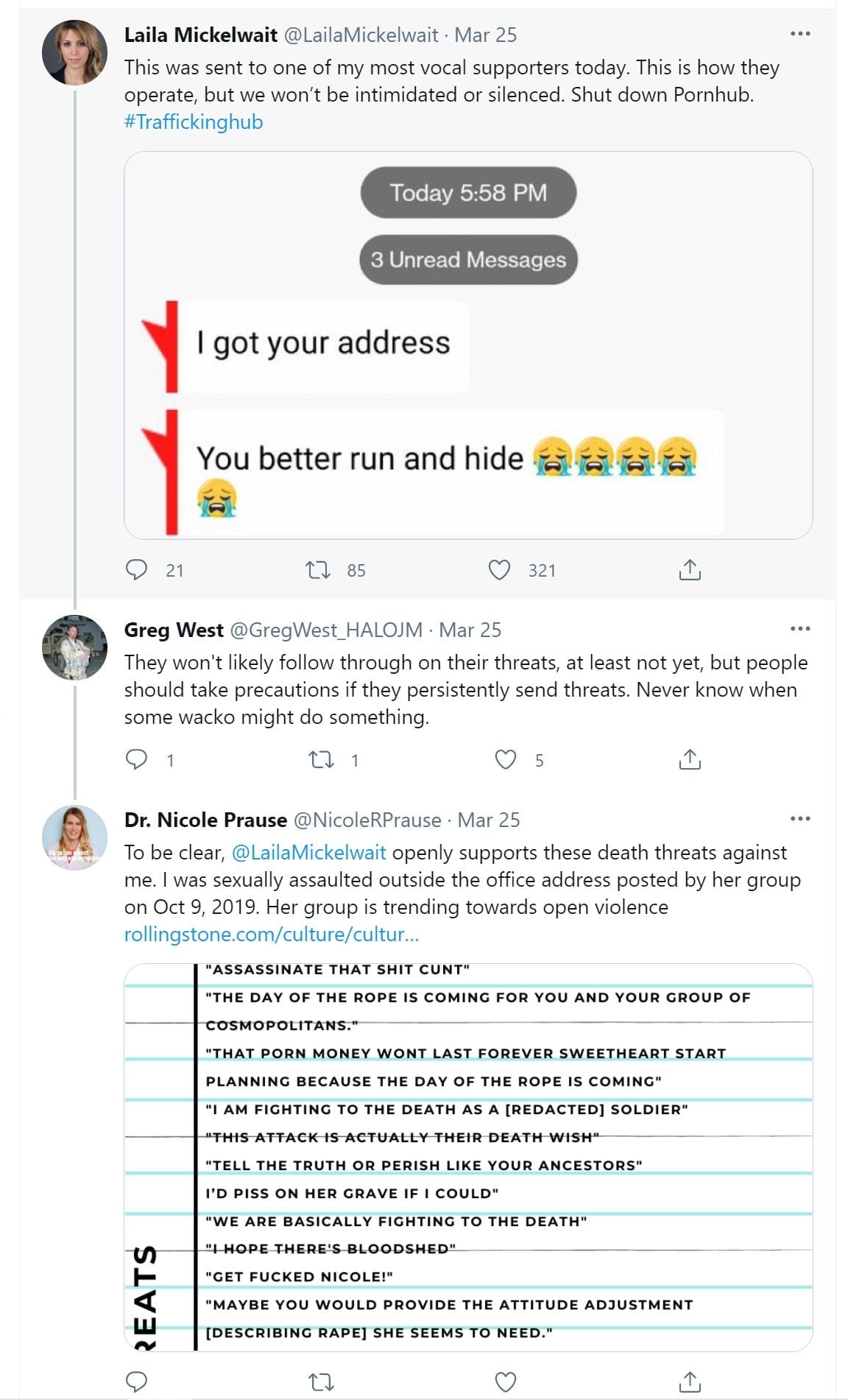848x1400 pixels.
Task: Retweet Greg West's tweet
Action: 320,759
